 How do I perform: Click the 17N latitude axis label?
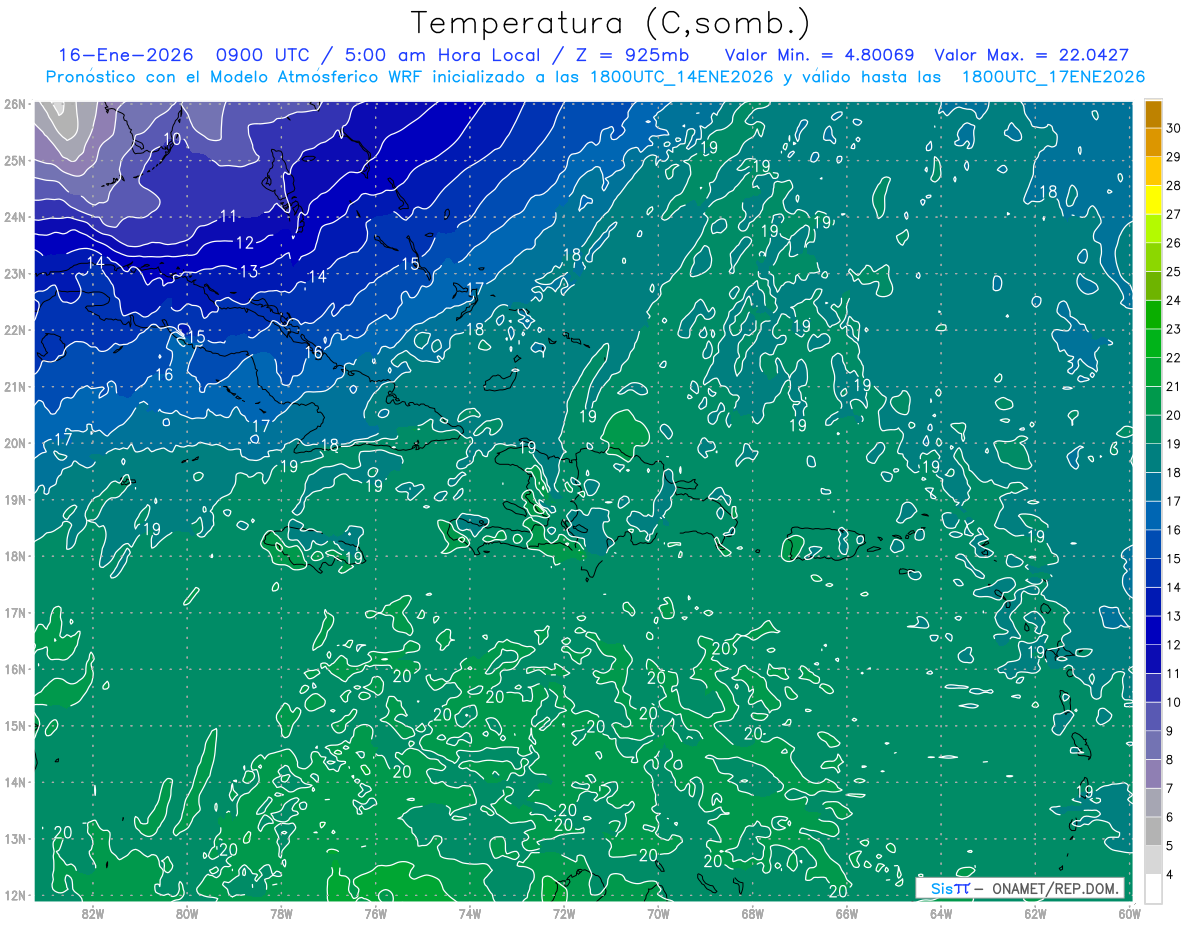(x=14, y=612)
